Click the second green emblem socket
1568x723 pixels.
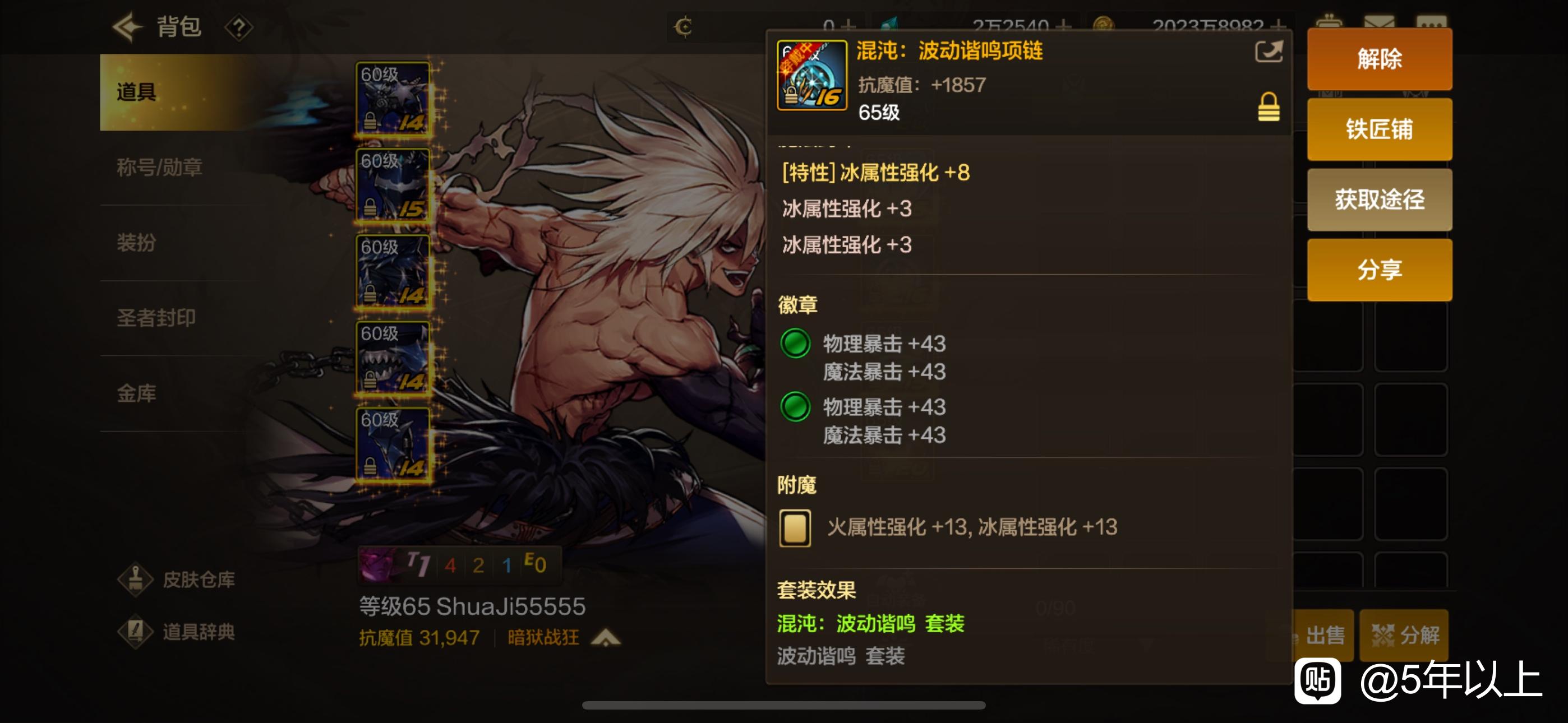(795, 407)
